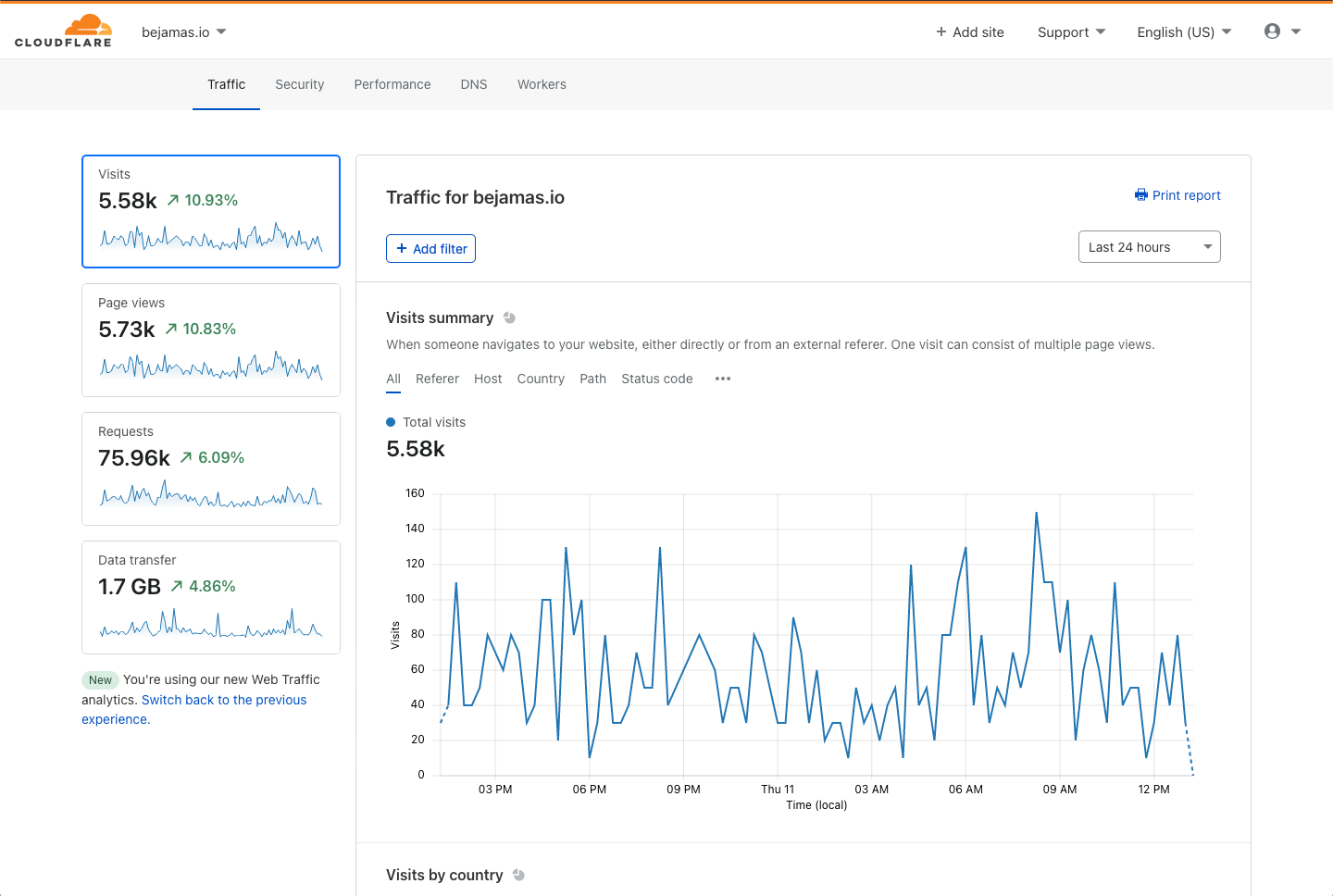Open the user account avatar icon
The width and height of the screenshot is (1333, 896).
(x=1272, y=31)
